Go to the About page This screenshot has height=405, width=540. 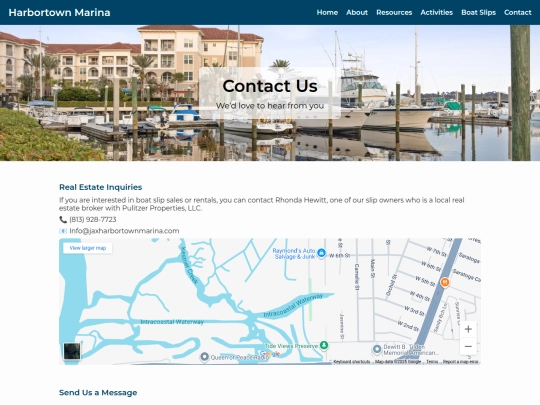(x=357, y=12)
